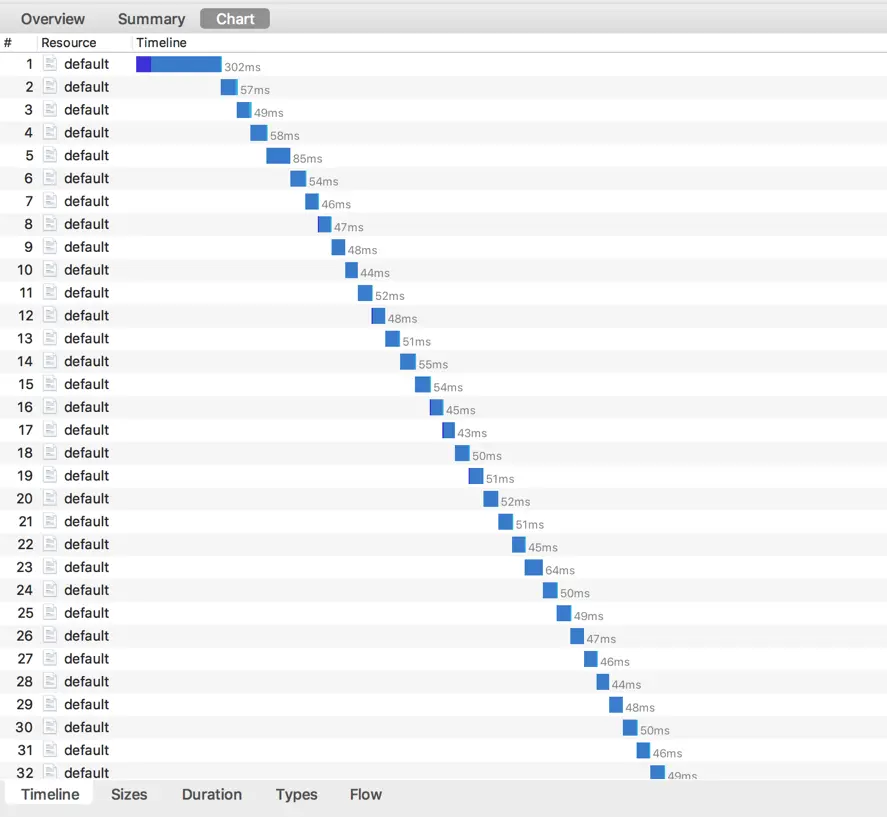Click the document icon in row 1
The height and width of the screenshot is (817, 887).
point(50,63)
